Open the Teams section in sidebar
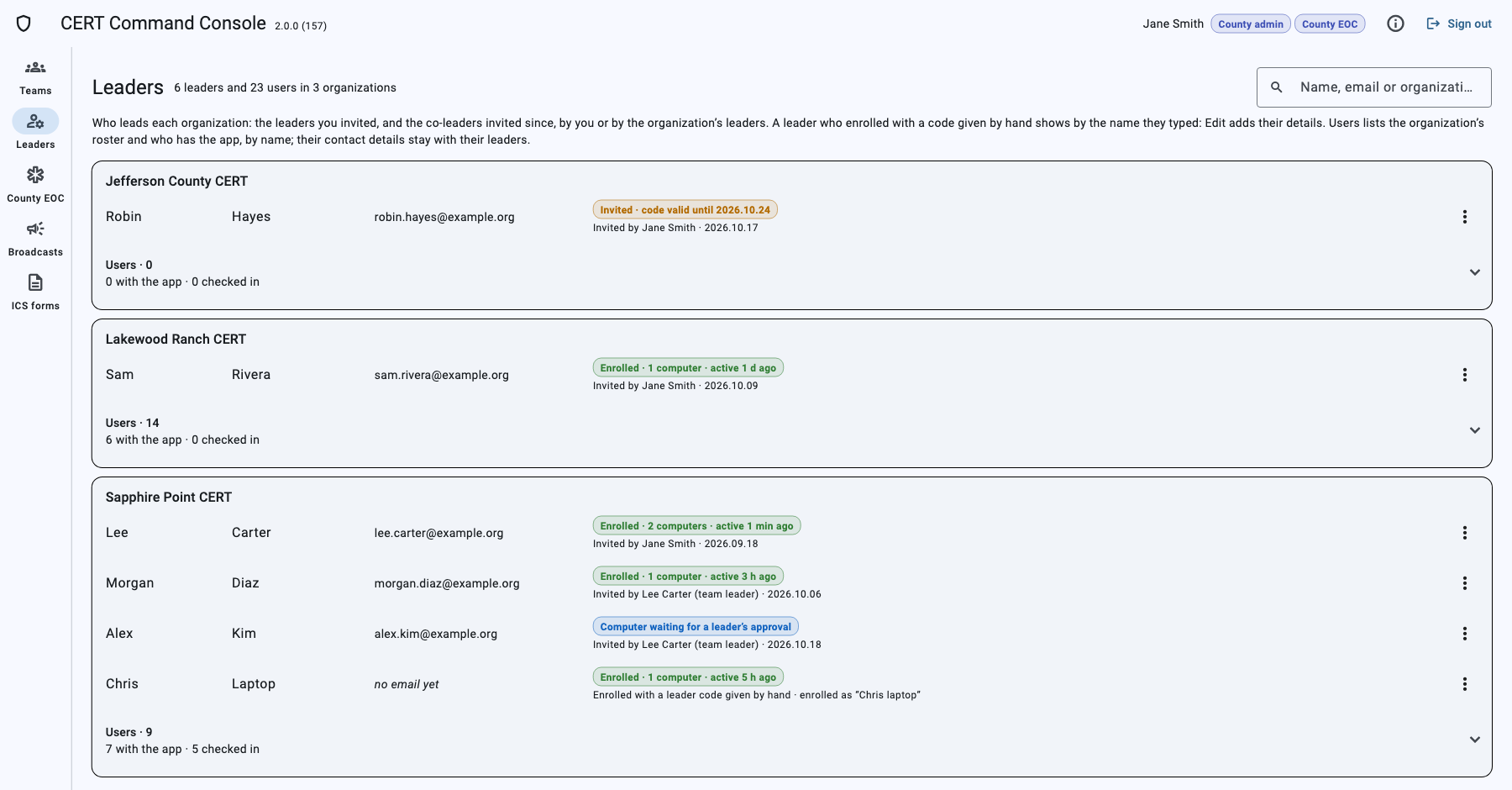The height and width of the screenshot is (790, 1512). pyautogui.click(x=35, y=77)
